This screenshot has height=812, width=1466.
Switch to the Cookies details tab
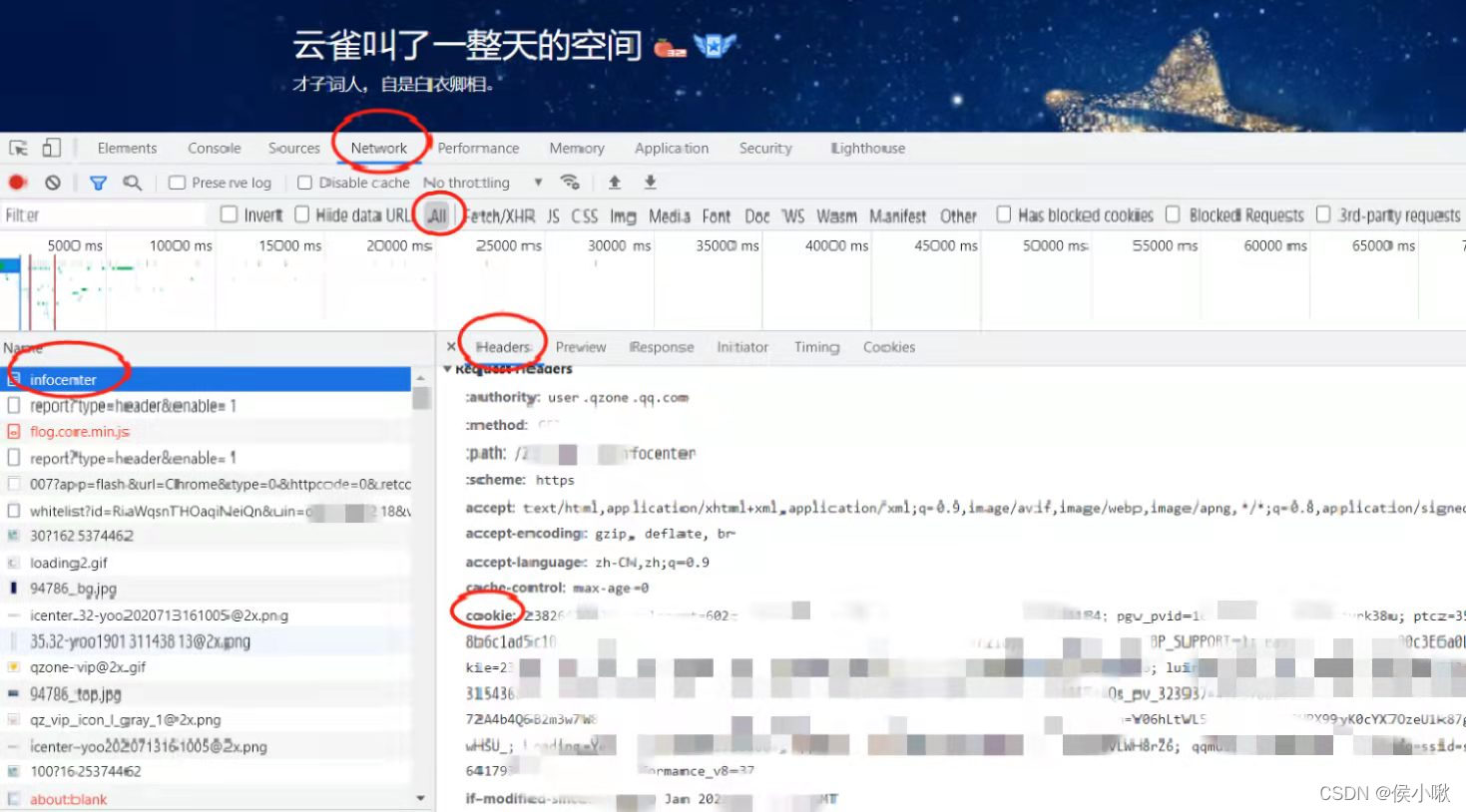889,347
